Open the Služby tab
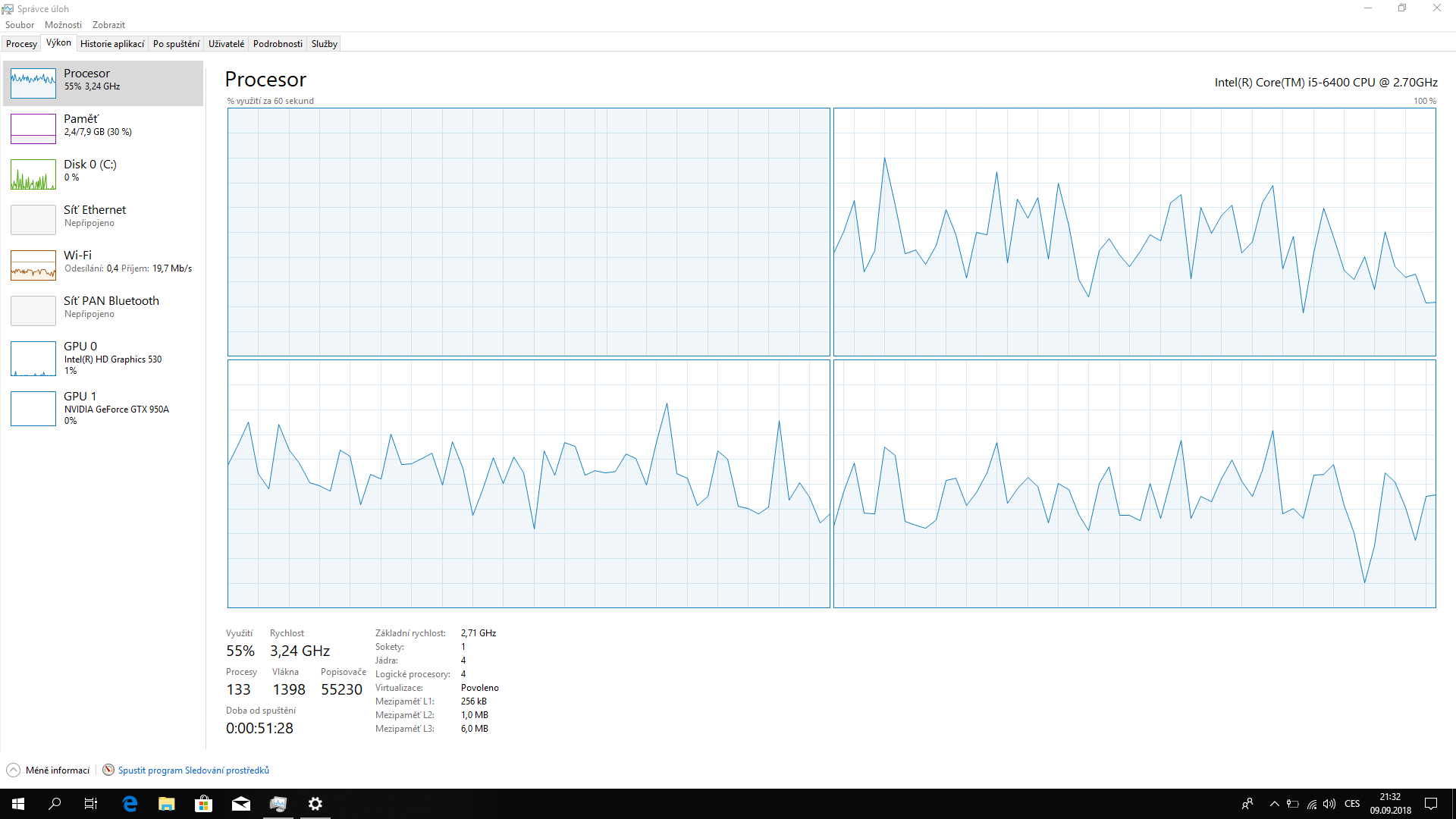This screenshot has width=1456, height=819. (x=324, y=44)
